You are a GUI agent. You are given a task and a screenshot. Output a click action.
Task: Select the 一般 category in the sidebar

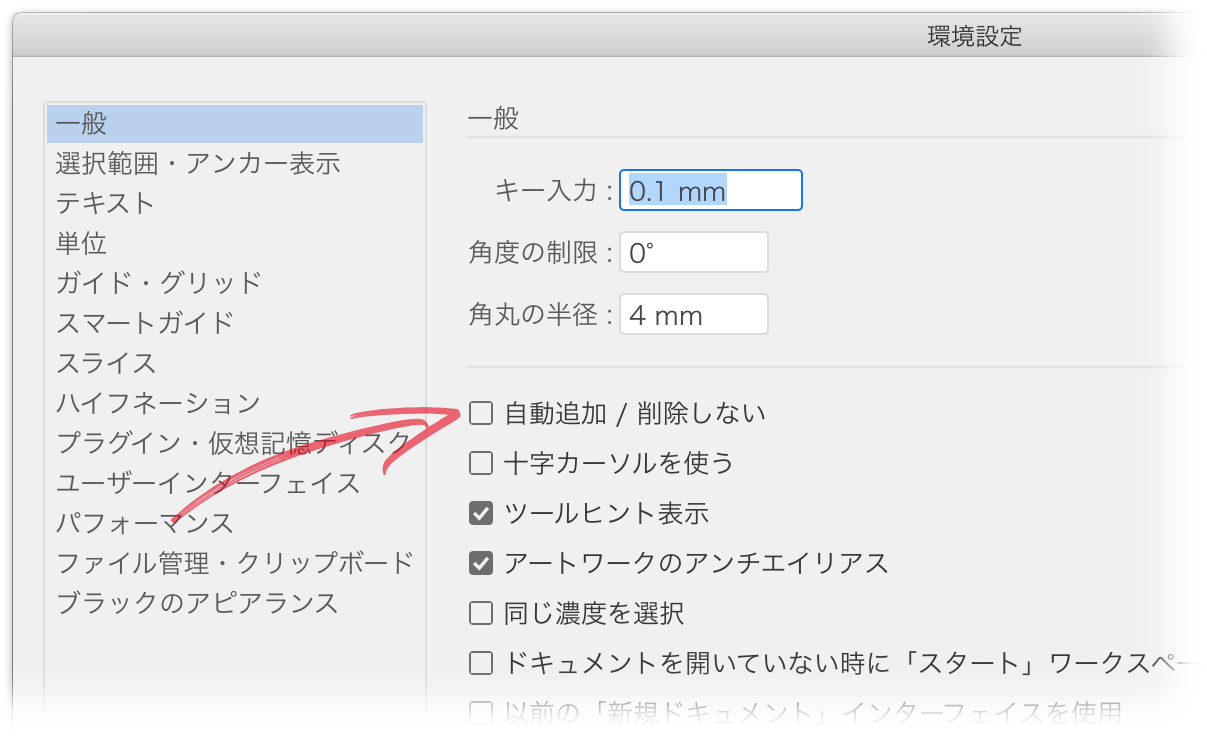(235, 123)
